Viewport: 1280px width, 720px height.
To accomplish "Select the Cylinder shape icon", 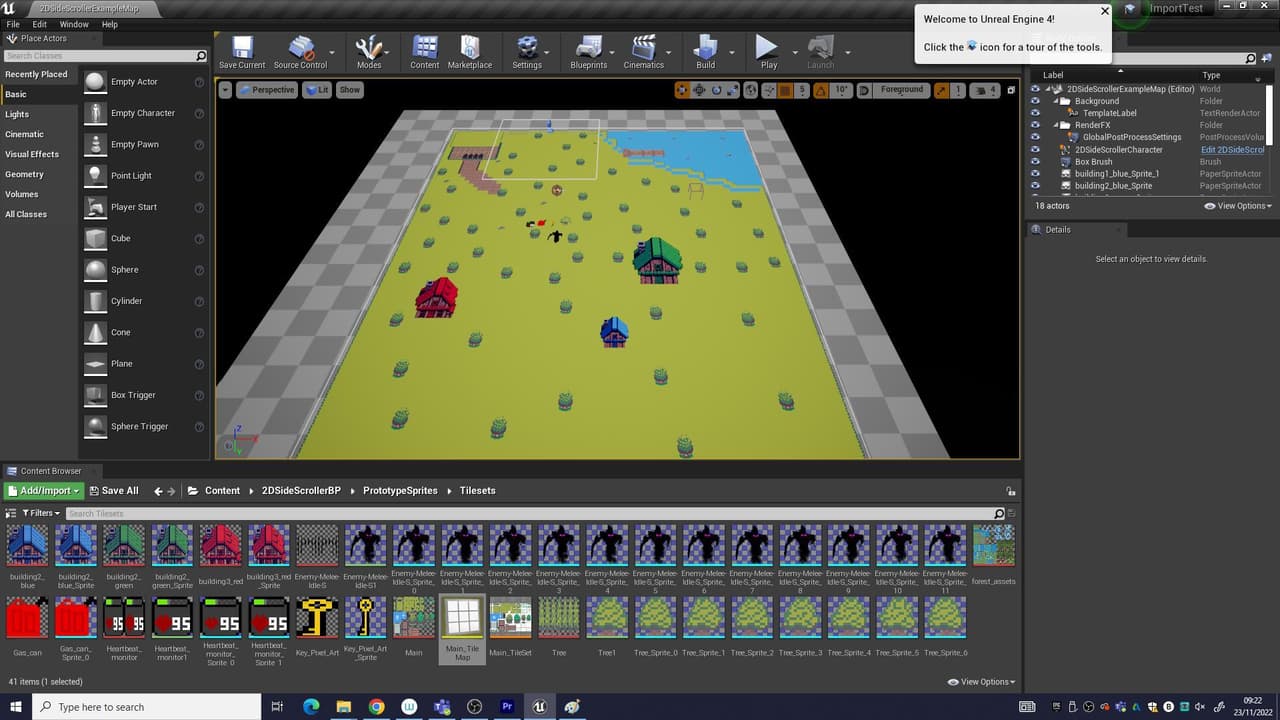I will coord(95,301).
